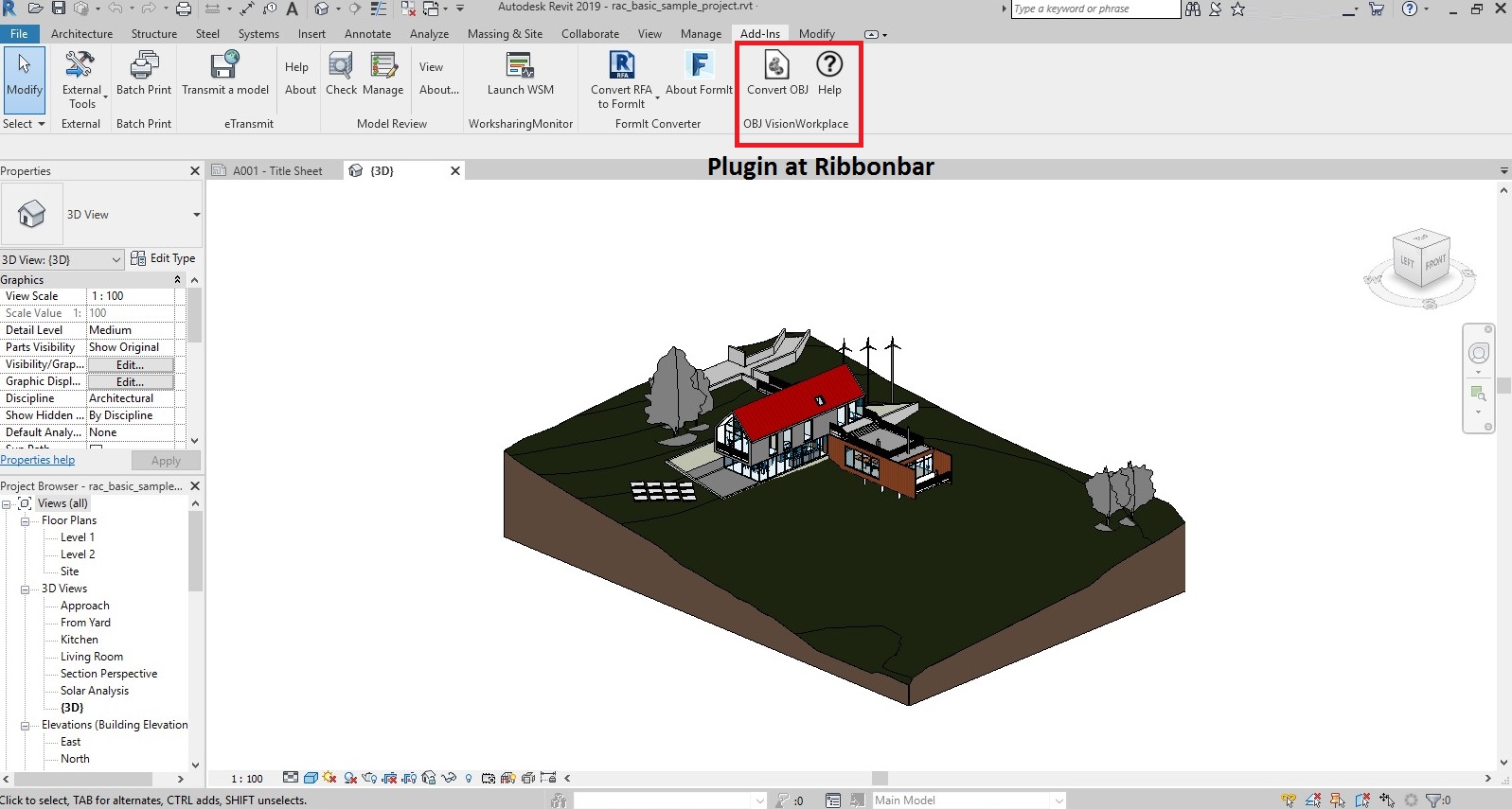Collapse the Elevations (Building Elevation) node

click(x=26, y=726)
